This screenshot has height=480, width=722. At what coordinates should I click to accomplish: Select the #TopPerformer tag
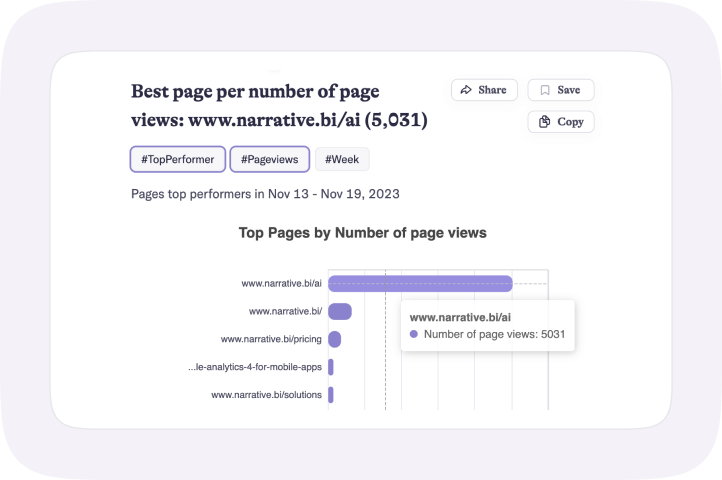178,159
